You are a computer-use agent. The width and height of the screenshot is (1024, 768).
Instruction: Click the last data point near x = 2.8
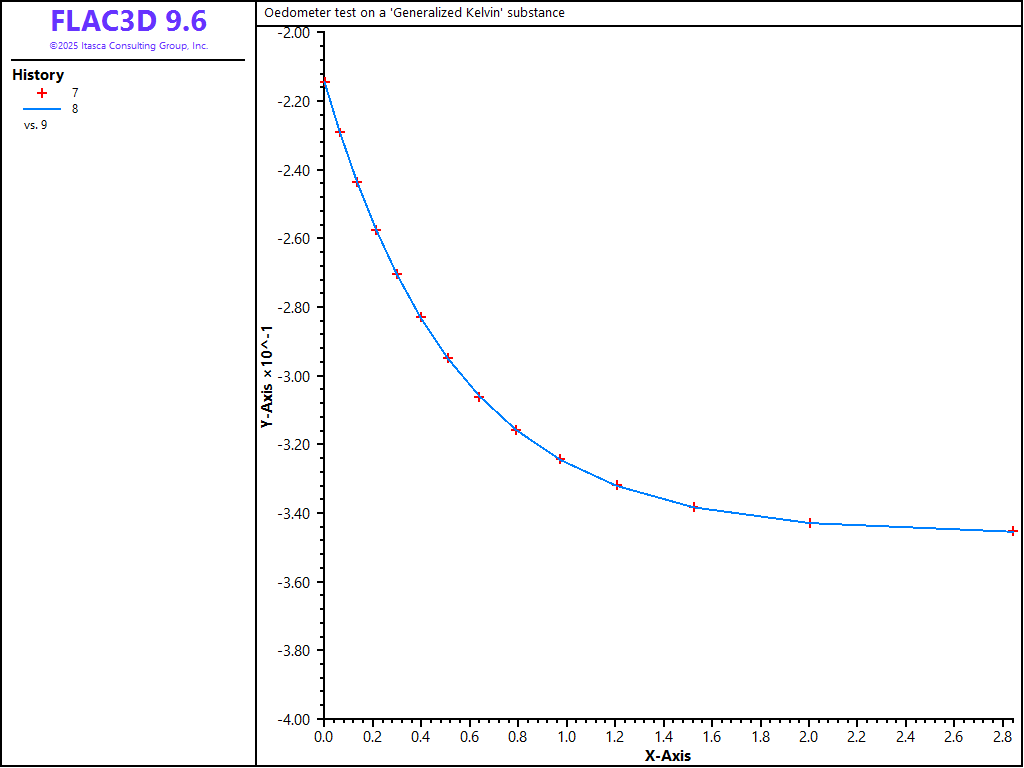(1013, 531)
